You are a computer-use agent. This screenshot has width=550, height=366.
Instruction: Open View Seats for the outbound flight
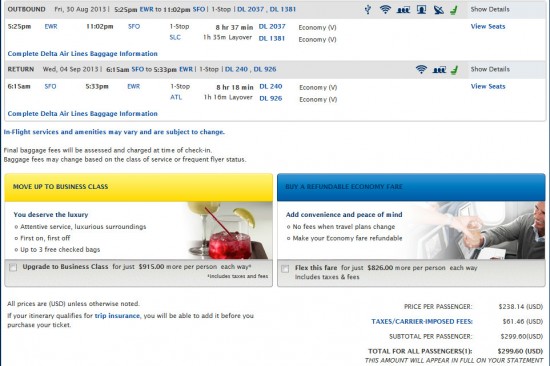(x=488, y=26)
